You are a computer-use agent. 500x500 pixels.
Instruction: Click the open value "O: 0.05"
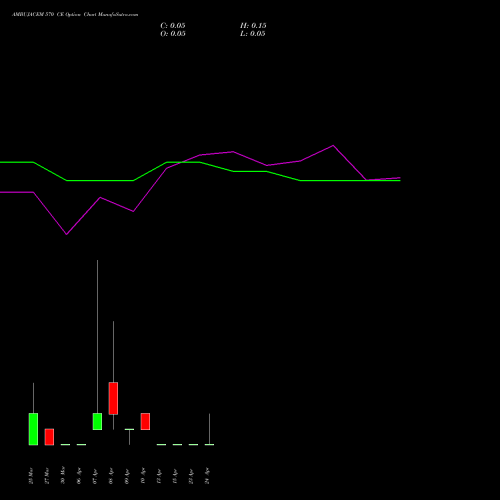[x=173, y=34]
